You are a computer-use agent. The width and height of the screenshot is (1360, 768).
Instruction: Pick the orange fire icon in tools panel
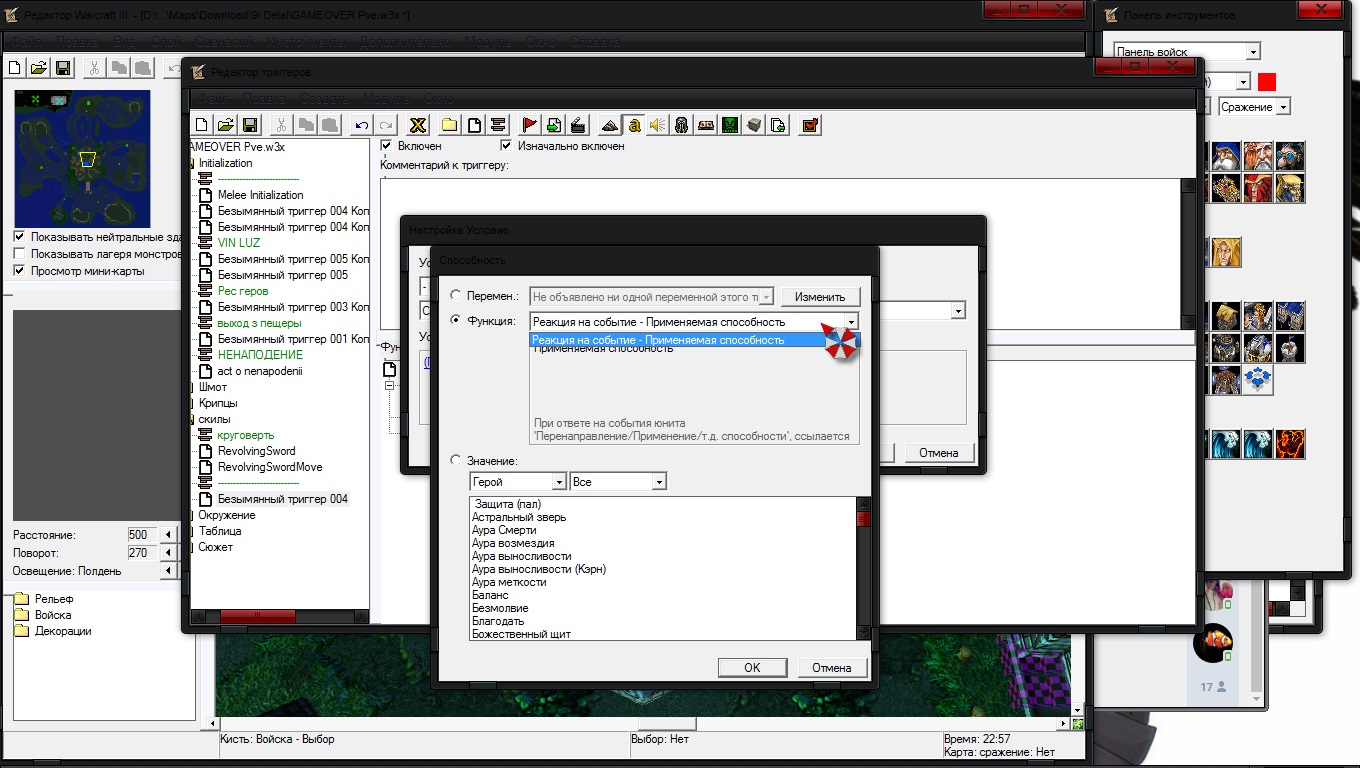tap(1290, 443)
